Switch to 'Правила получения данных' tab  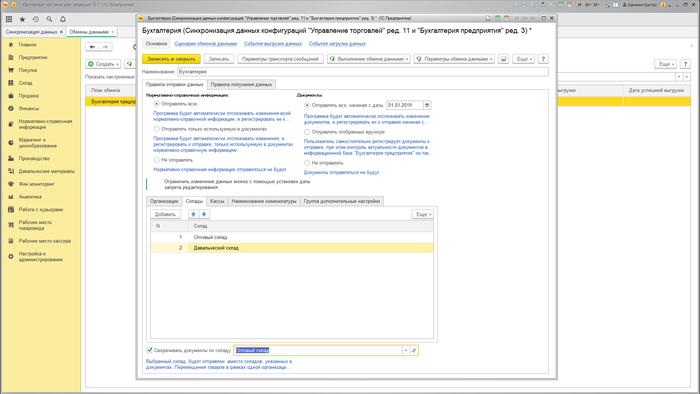point(242,84)
